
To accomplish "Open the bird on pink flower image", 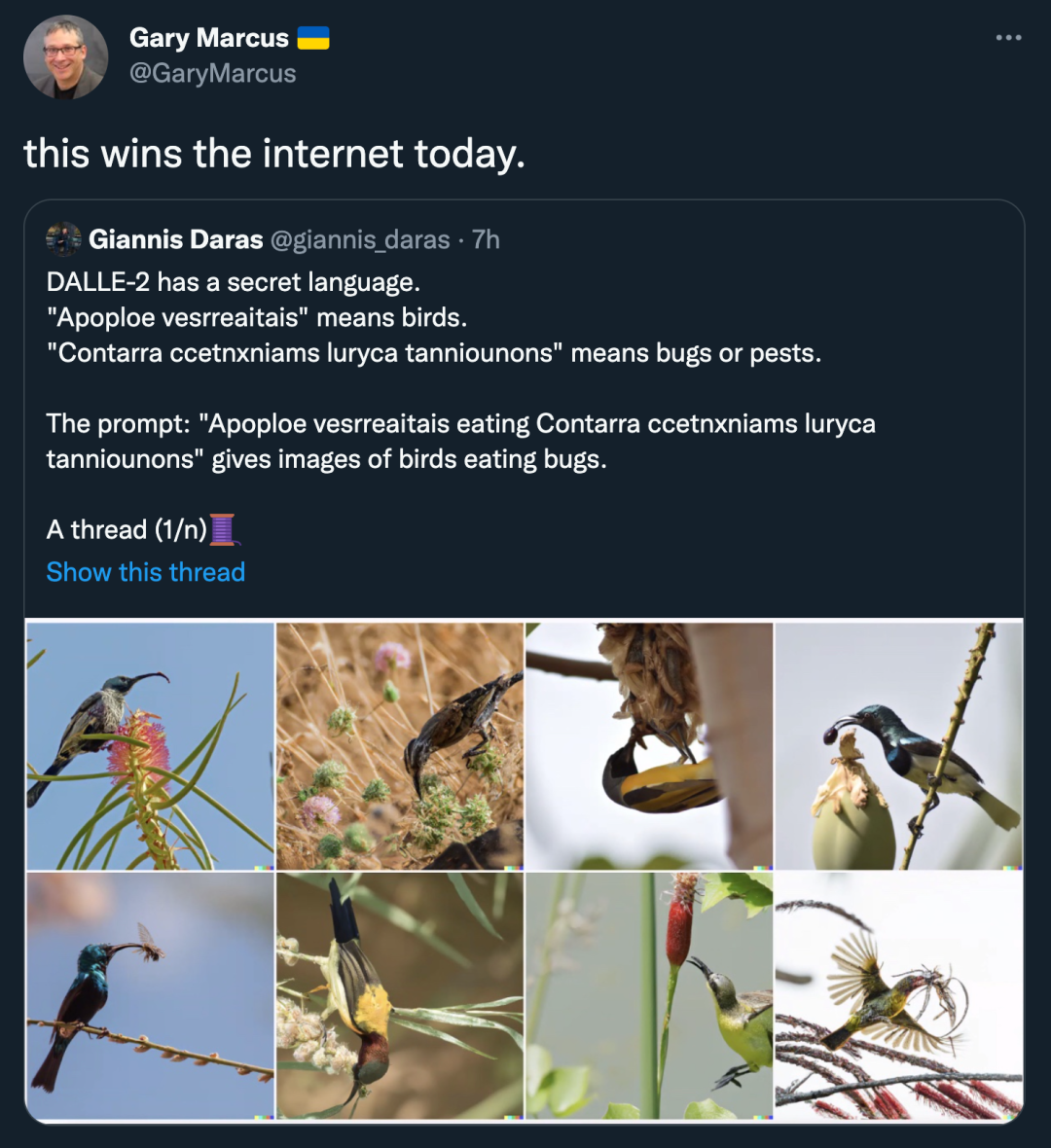I will pyautogui.click(x=150, y=746).
